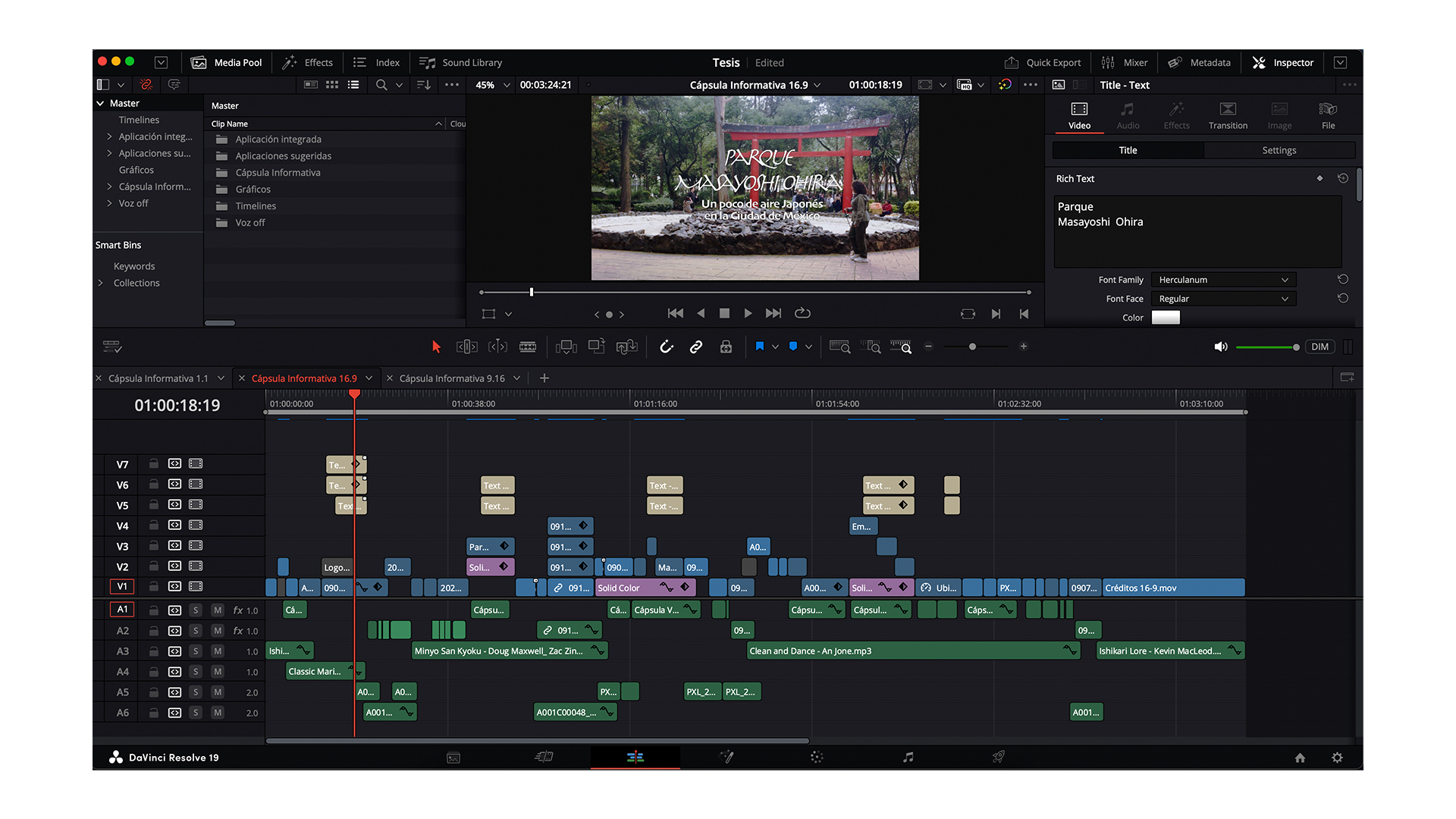Lock video track V1
Screen dimensions: 1456x819
(153, 586)
